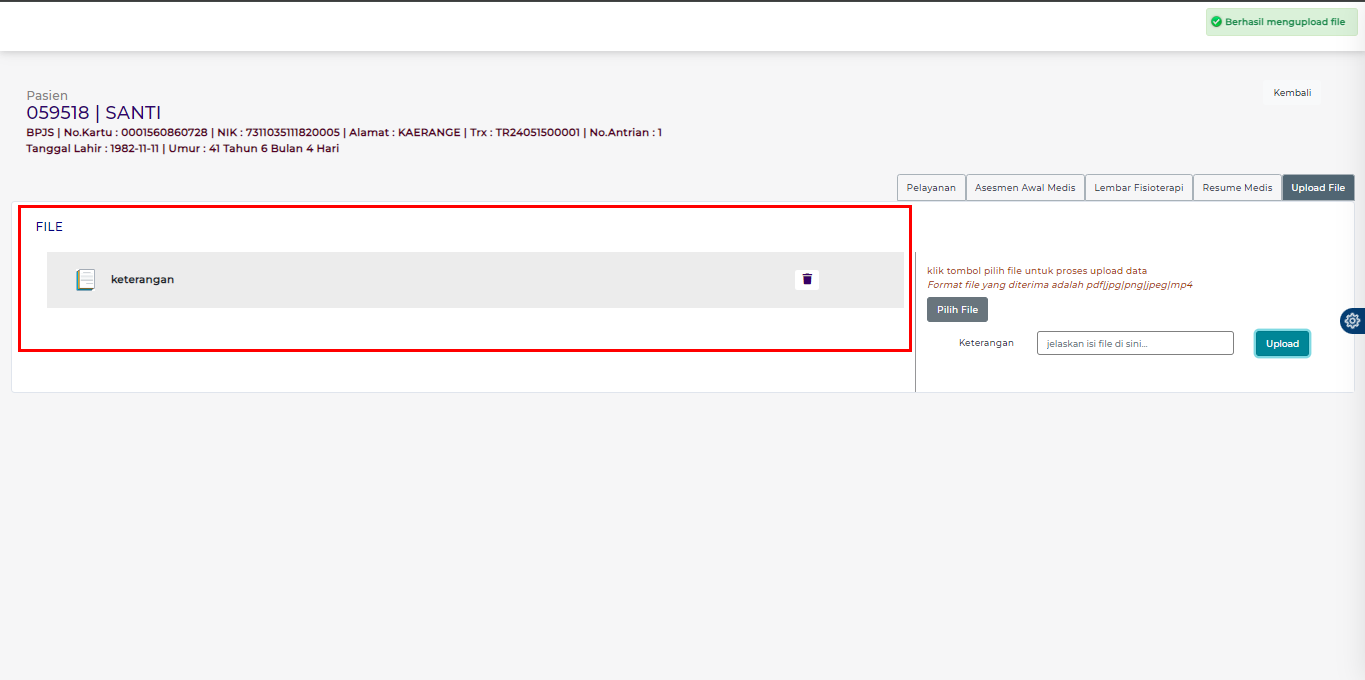Click the green checkmark in the success notification
Image resolution: width=1365 pixels, height=680 pixels.
click(x=1216, y=22)
